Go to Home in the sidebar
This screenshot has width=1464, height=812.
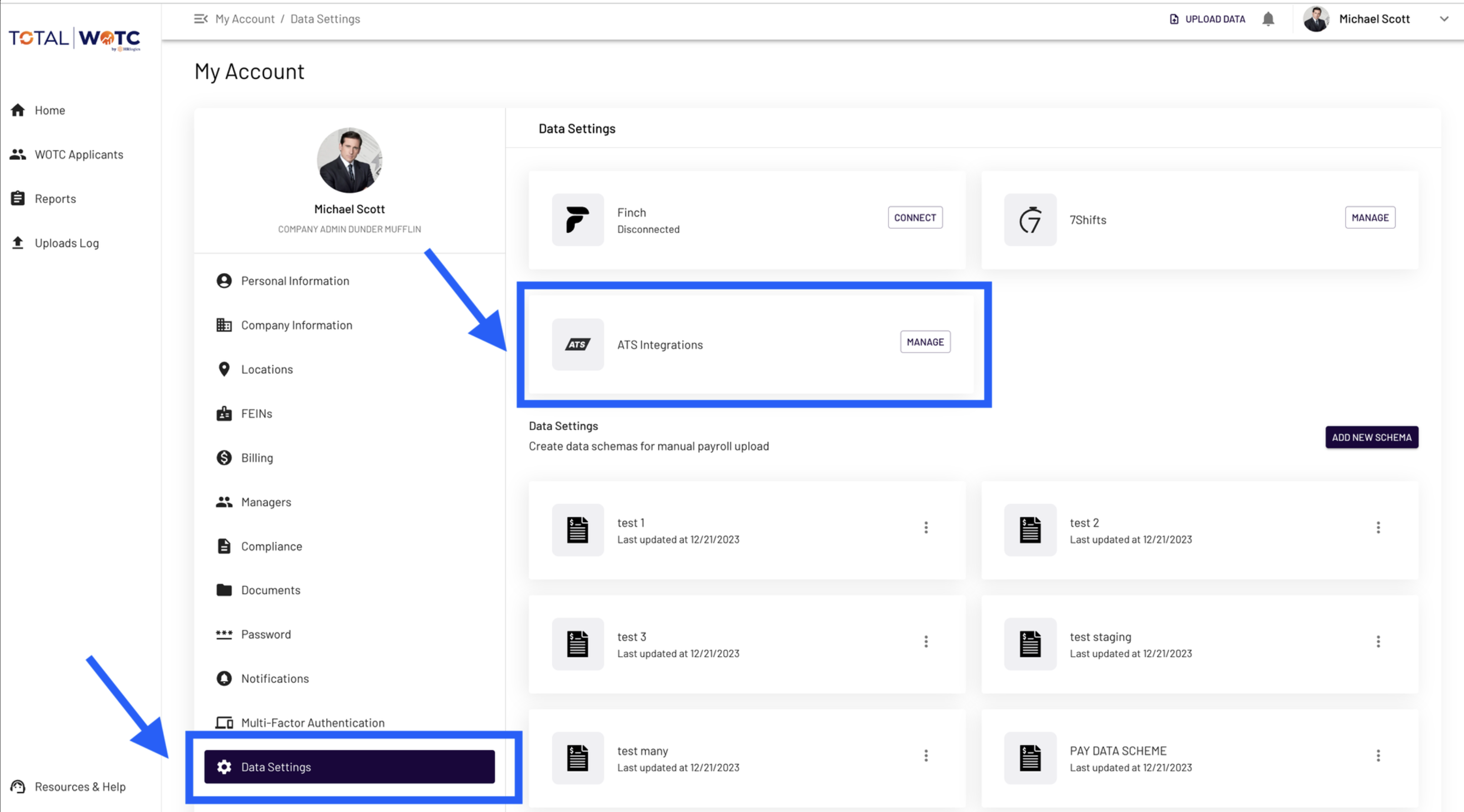click(50, 110)
